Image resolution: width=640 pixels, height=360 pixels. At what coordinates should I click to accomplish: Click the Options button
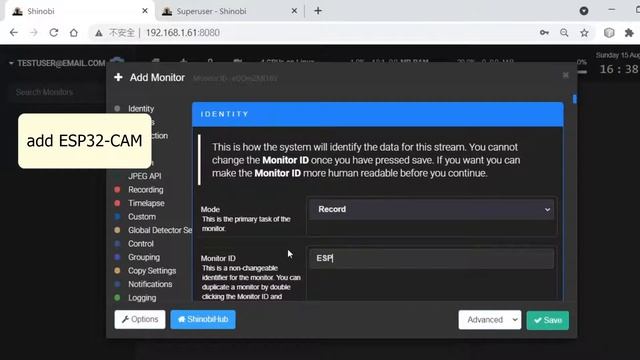click(x=140, y=319)
